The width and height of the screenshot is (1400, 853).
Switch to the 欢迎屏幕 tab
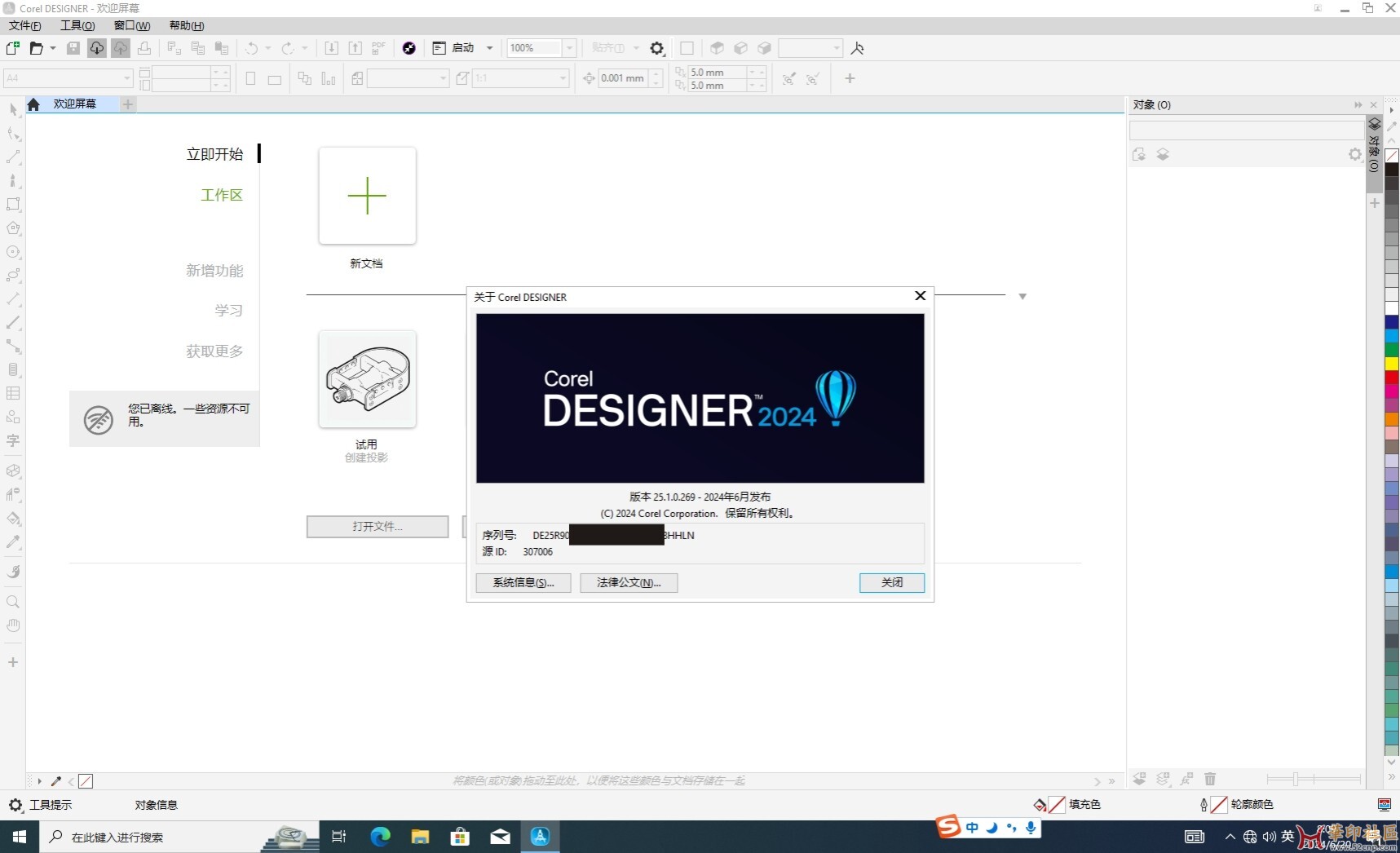pos(75,104)
